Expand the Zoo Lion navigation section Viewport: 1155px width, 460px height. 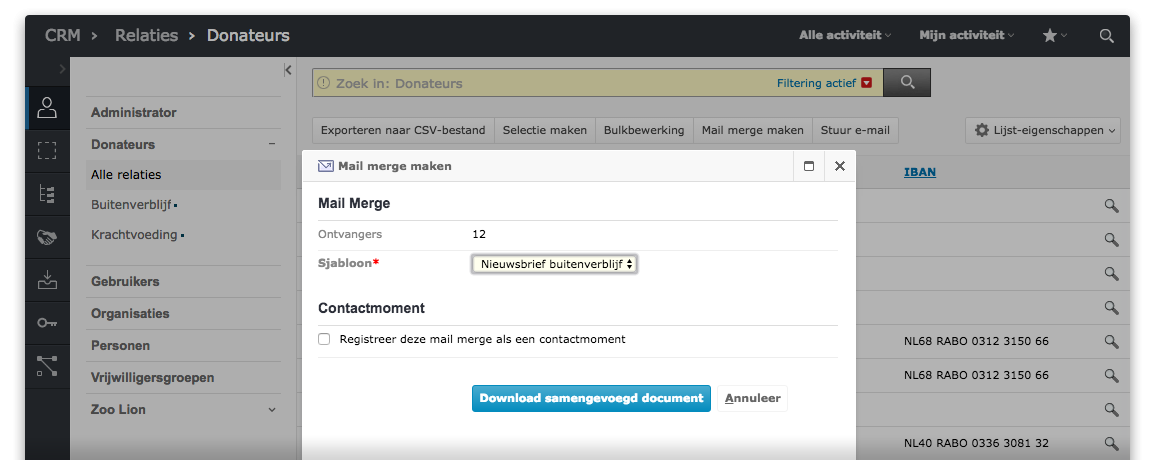pyautogui.click(x=272, y=409)
